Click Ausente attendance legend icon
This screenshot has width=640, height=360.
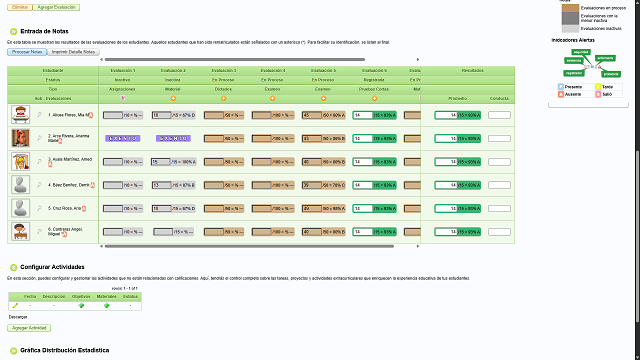coord(561,94)
